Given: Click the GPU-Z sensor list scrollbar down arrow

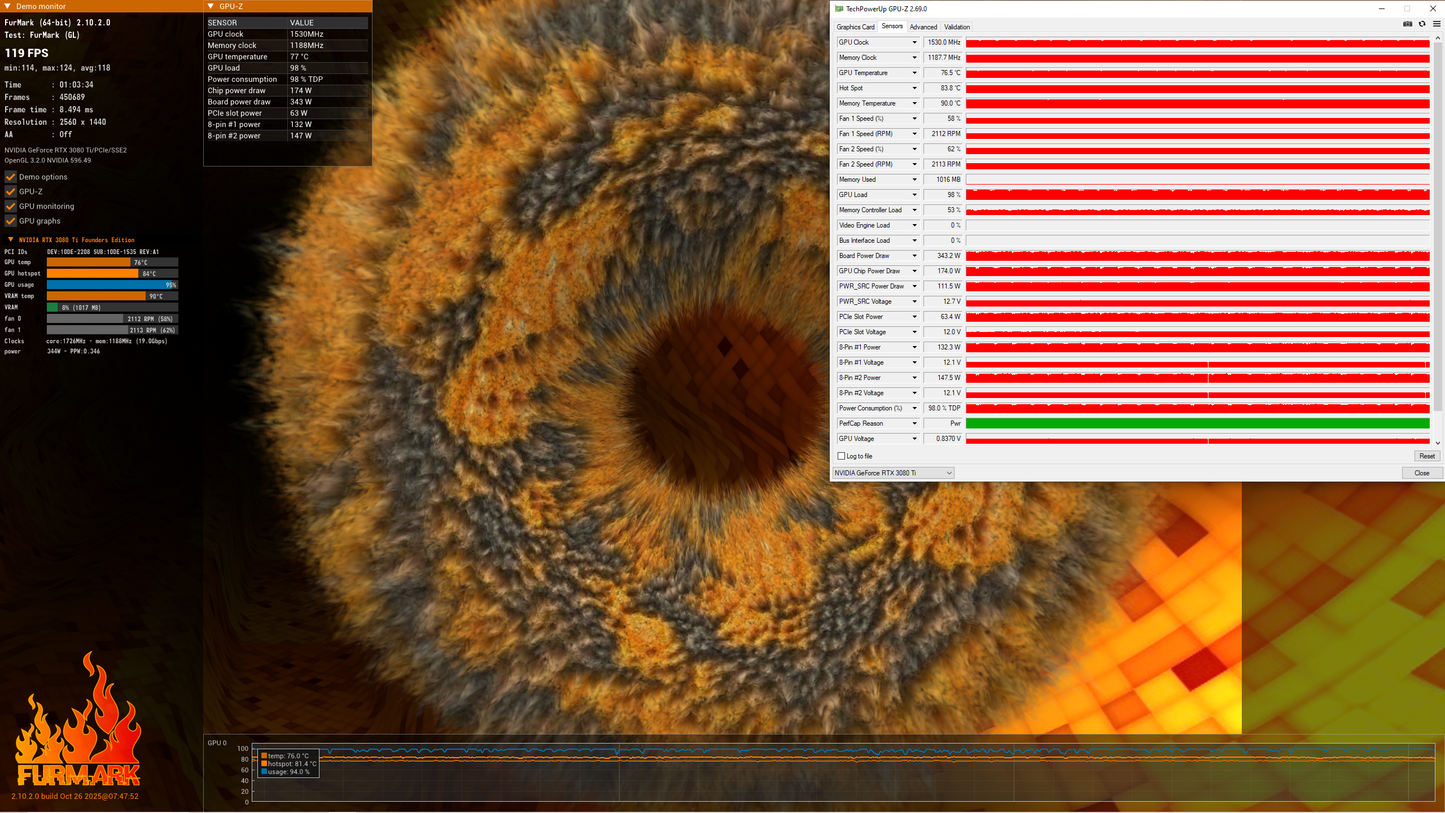Looking at the screenshot, I should click(1438, 443).
